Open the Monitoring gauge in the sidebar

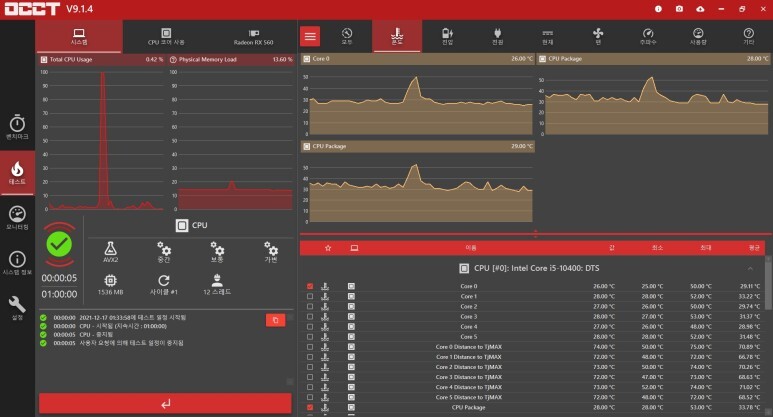(17, 217)
